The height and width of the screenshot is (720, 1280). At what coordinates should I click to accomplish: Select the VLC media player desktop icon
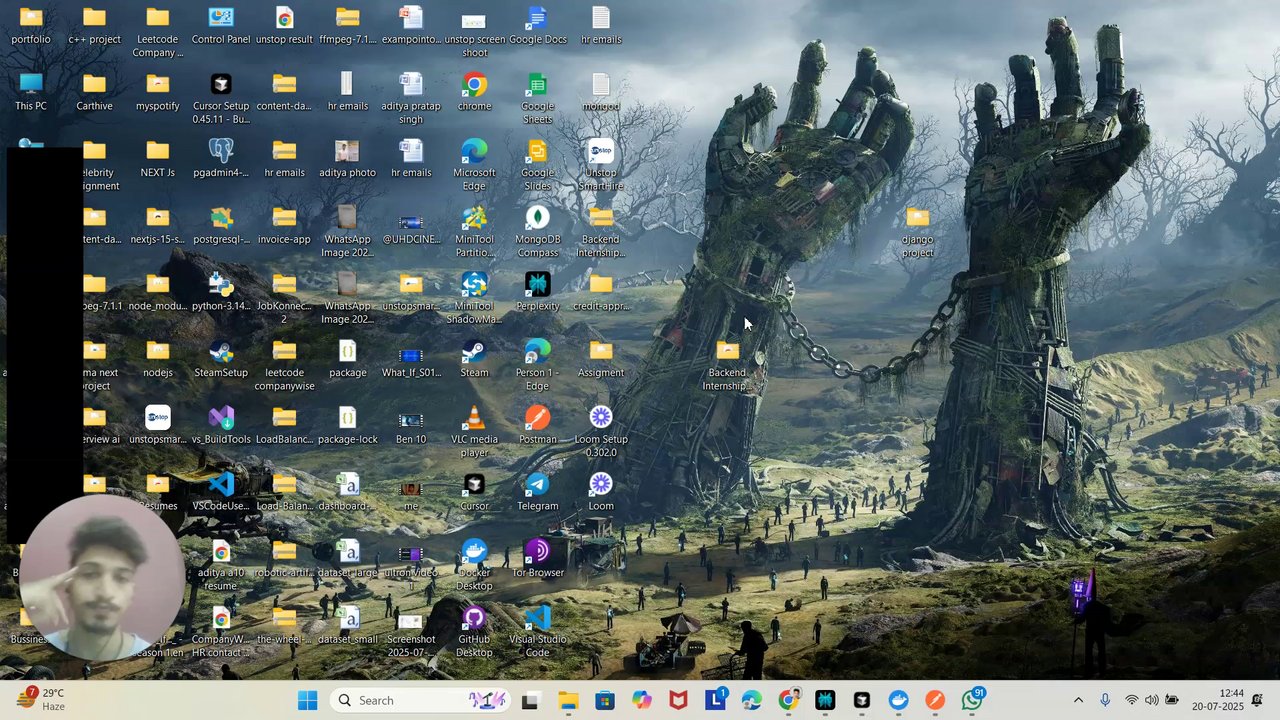[x=474, y=432]
